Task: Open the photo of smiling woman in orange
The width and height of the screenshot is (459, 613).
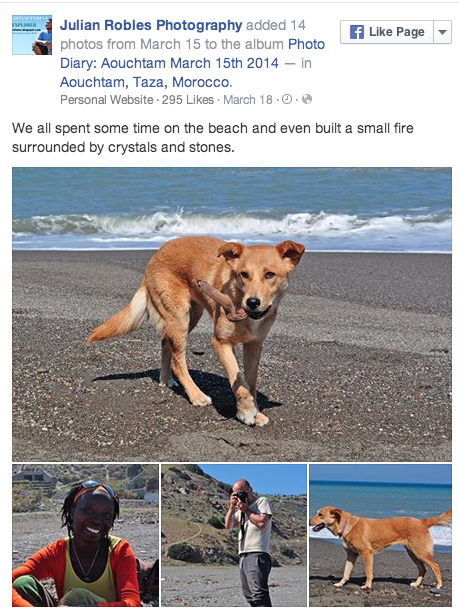Action: [85, 535]
